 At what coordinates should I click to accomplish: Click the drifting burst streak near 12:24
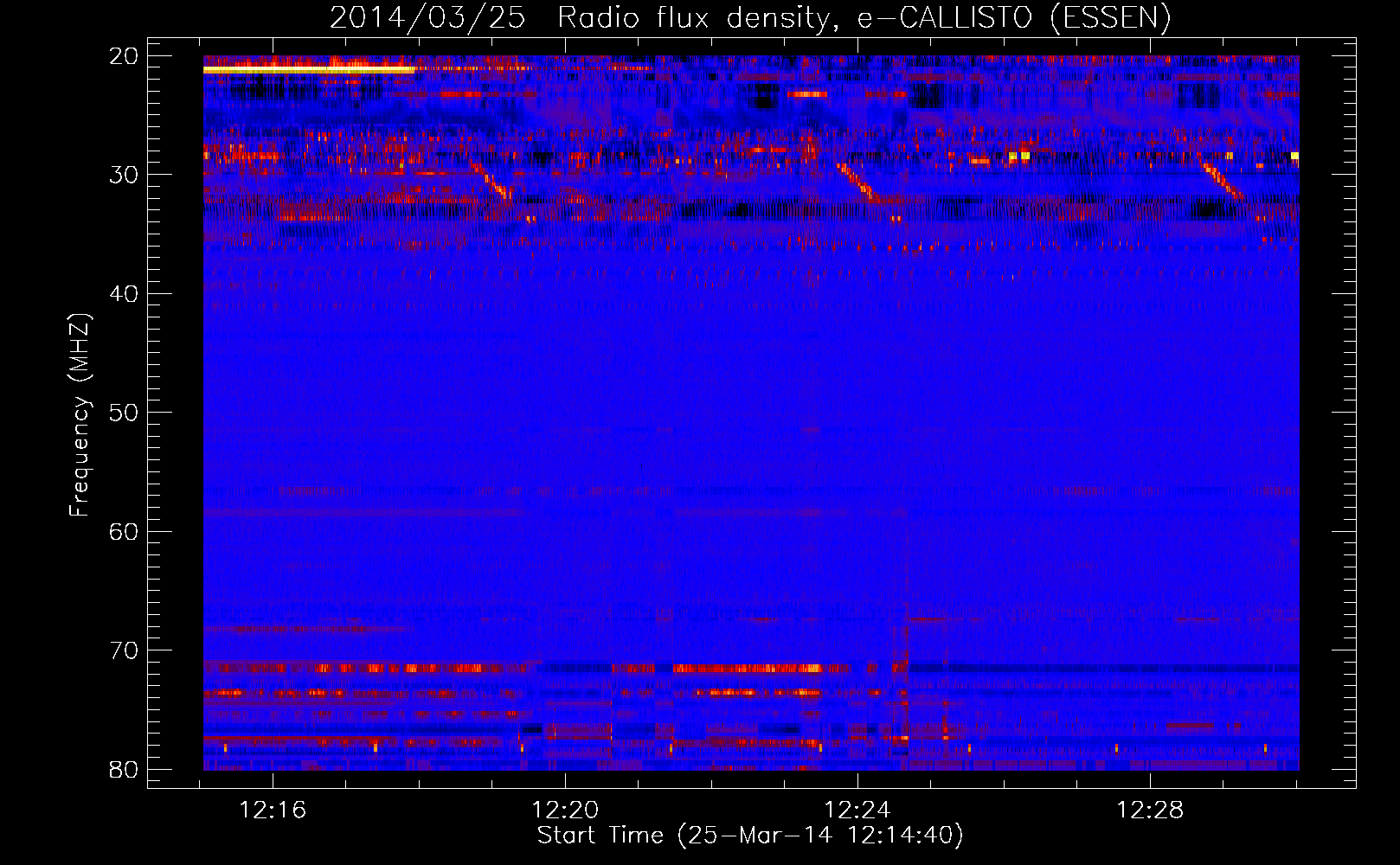(857, 183)
